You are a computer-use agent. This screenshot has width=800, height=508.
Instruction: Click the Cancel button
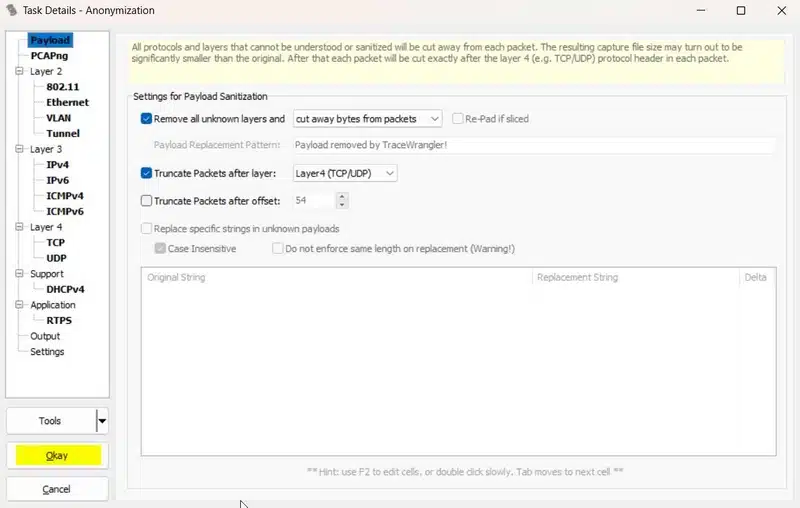pyautogui.click(x=57, y=489)
